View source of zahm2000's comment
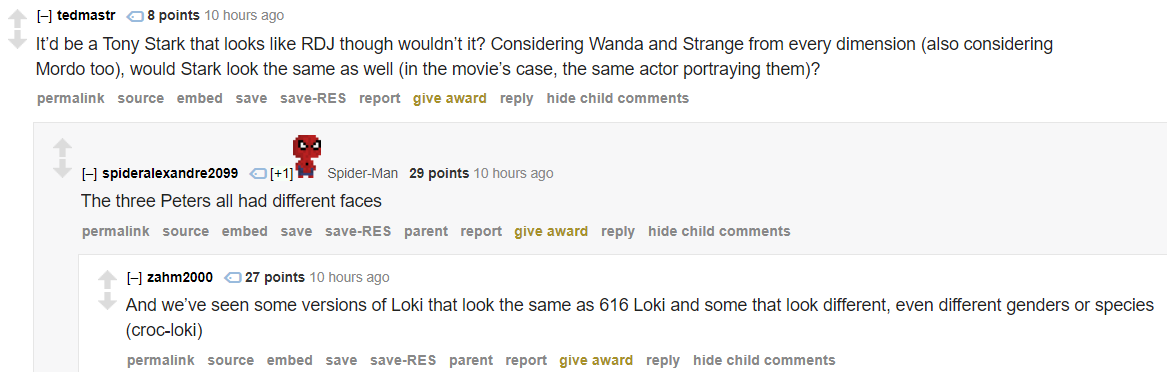The image size is (1167, 372). click(x=231, y=360)
